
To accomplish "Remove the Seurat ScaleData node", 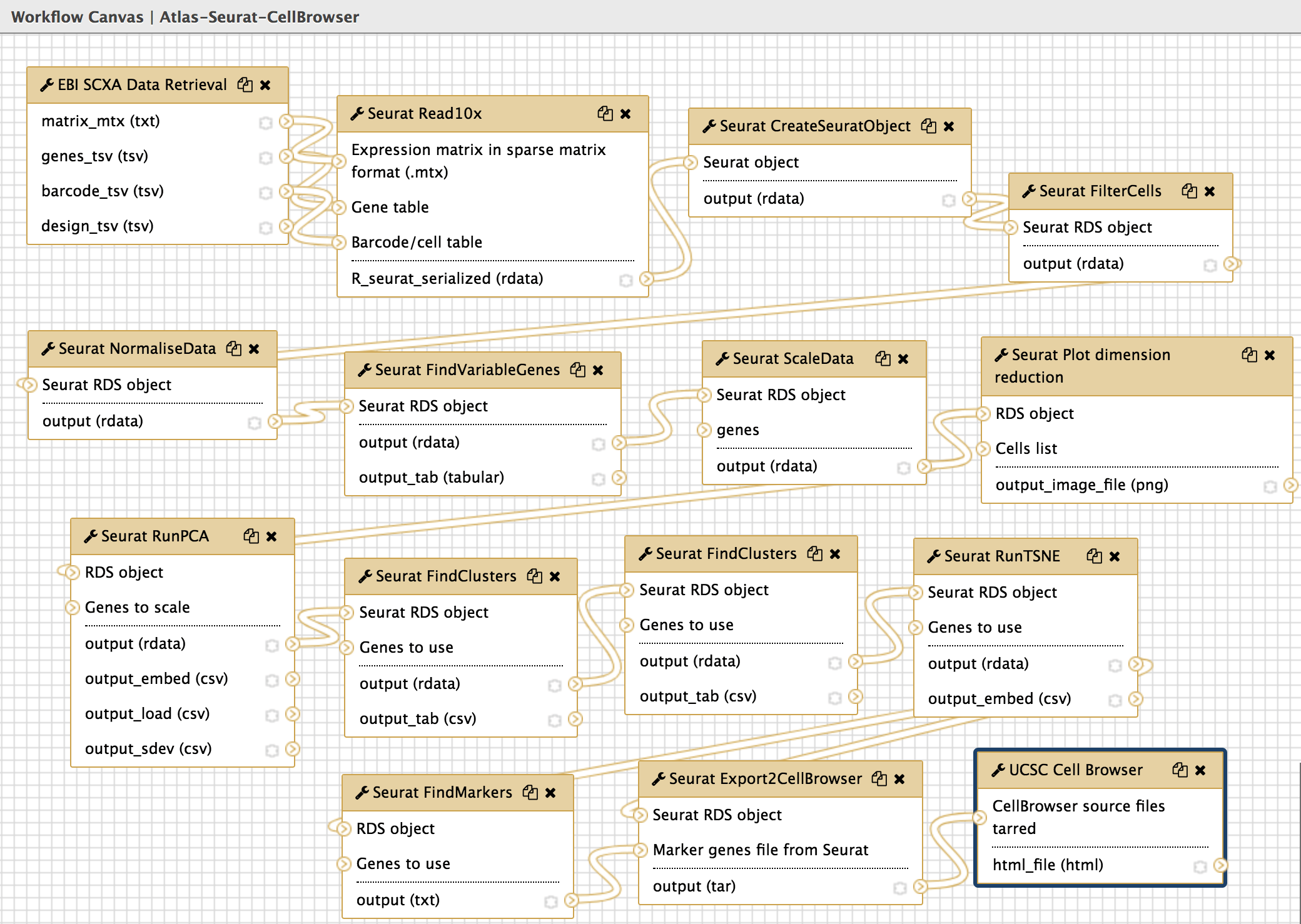I will [x=903, y=359].
